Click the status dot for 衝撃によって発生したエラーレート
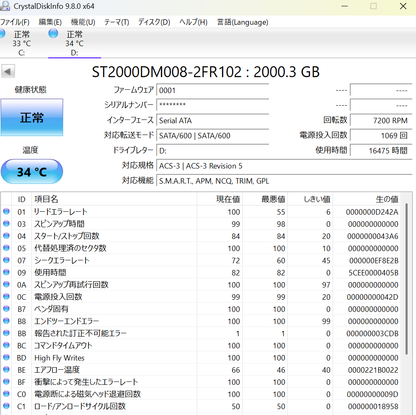Image resolution: width=416 pixels, height=415 pixels. click(x=6, y=382)
